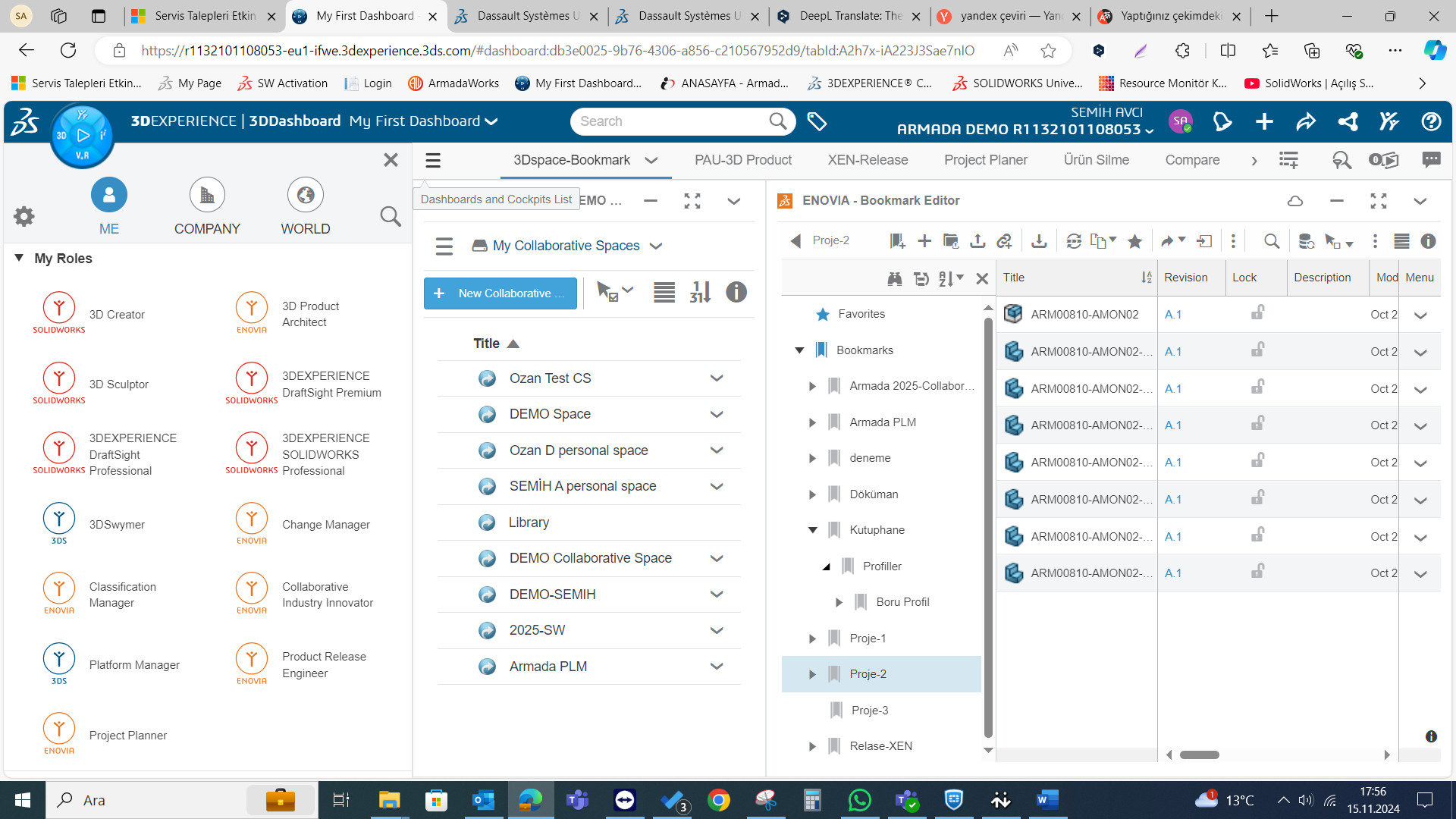
Task: Click the add link icon in Bookmark Editor
Action: (x=1004, y=241)
